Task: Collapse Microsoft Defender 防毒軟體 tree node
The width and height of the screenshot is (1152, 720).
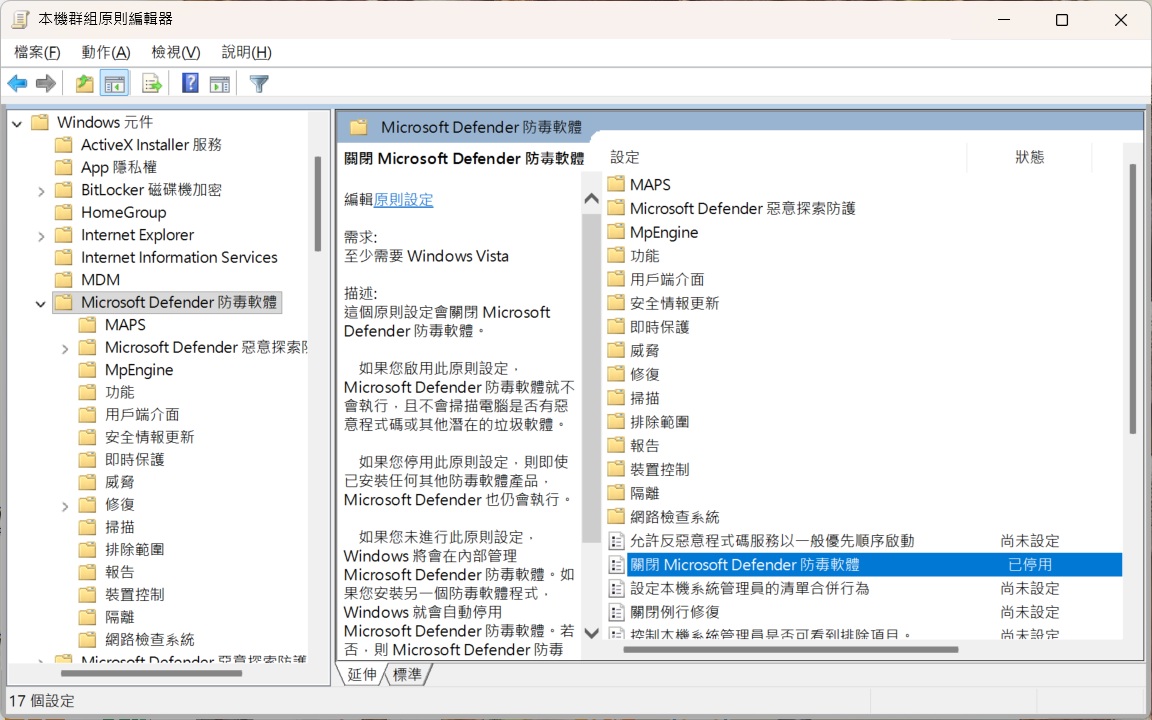Action: (x=41, y=303)
